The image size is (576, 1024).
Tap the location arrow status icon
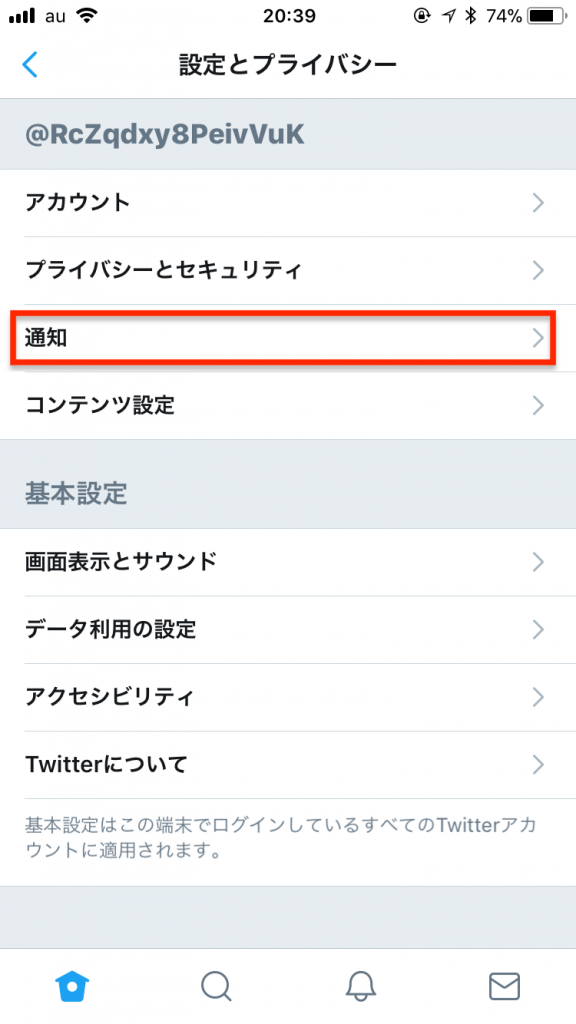449,16
